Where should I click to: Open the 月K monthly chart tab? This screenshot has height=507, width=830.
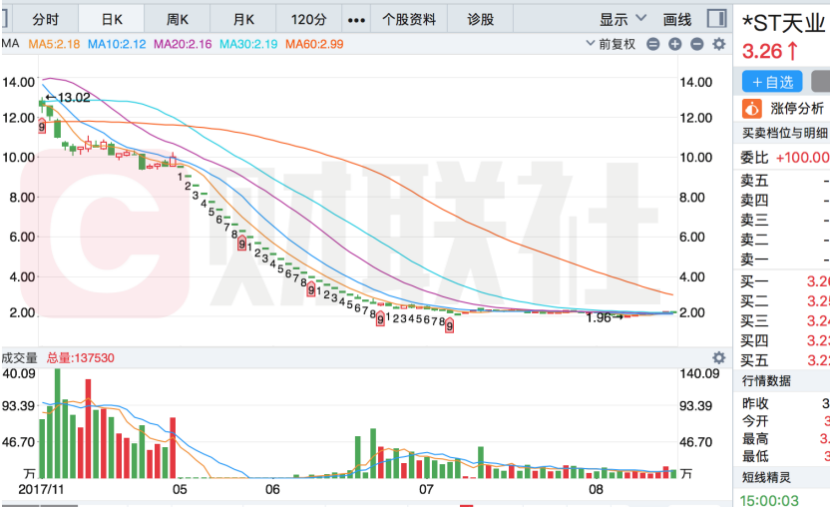243,19
